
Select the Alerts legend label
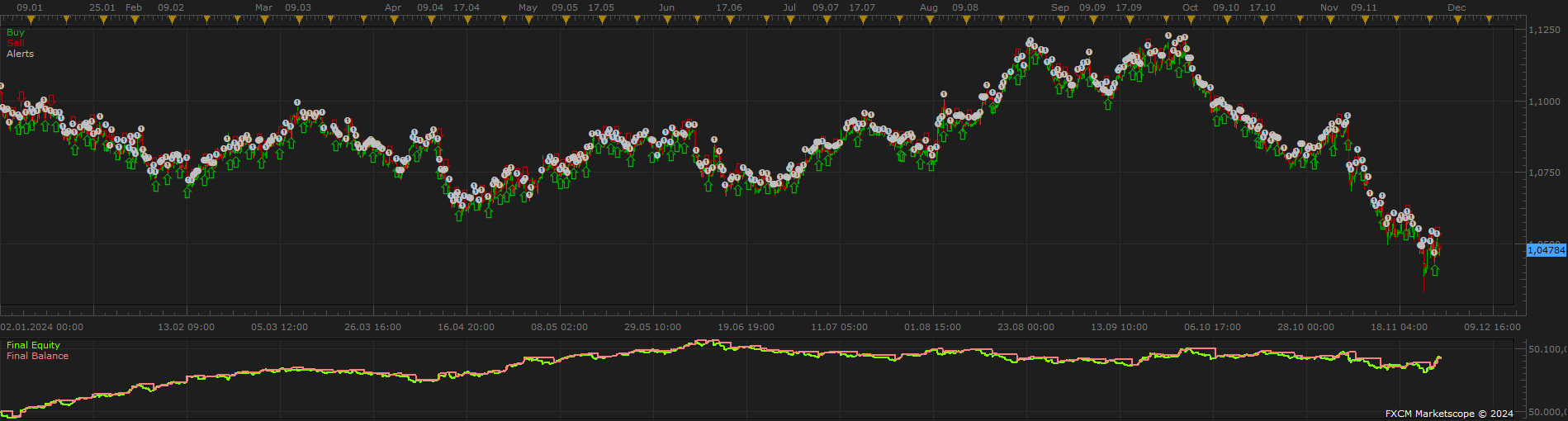(21, 54)
